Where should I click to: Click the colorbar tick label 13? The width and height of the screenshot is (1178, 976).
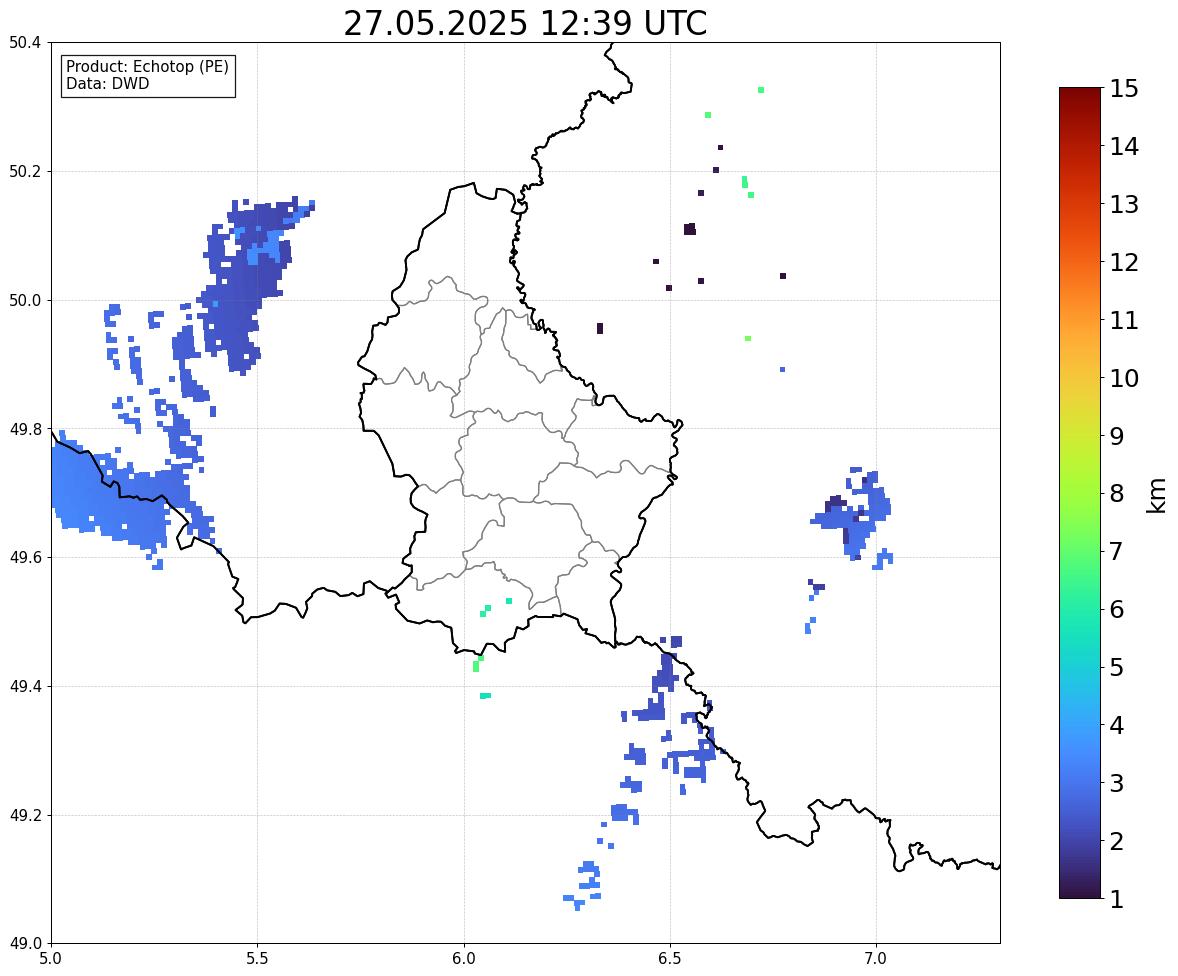[1124, 204]
